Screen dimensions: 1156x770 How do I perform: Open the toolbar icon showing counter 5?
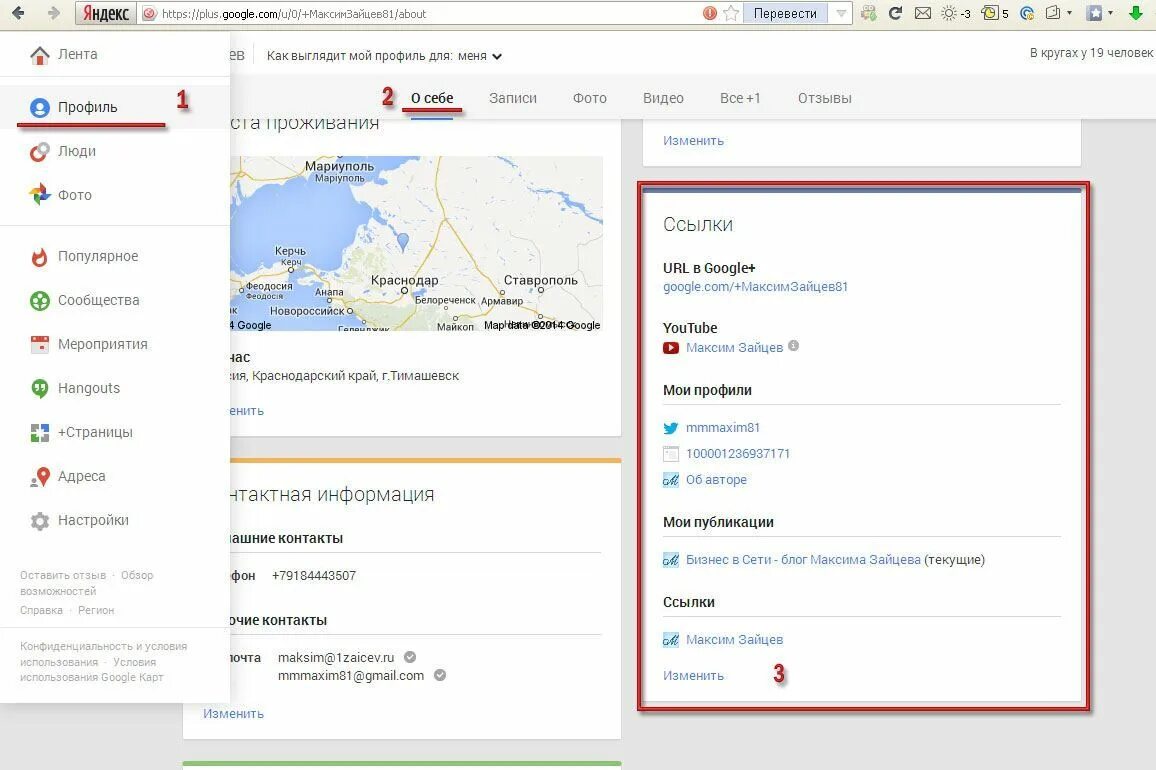click(x=995, y=13)
